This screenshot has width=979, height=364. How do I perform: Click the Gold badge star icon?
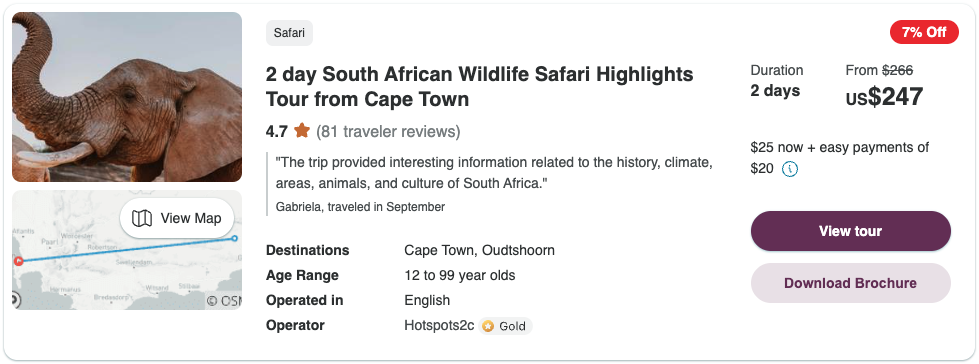(488, 326)
